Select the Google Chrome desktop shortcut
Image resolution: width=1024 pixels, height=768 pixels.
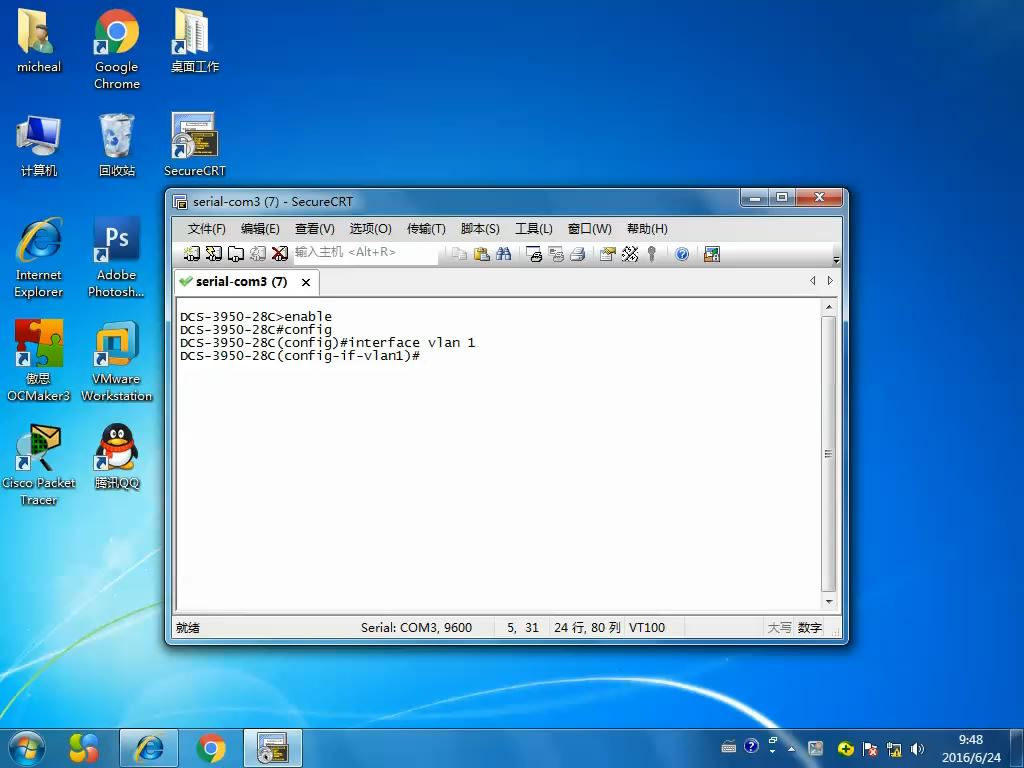[116, 48]
